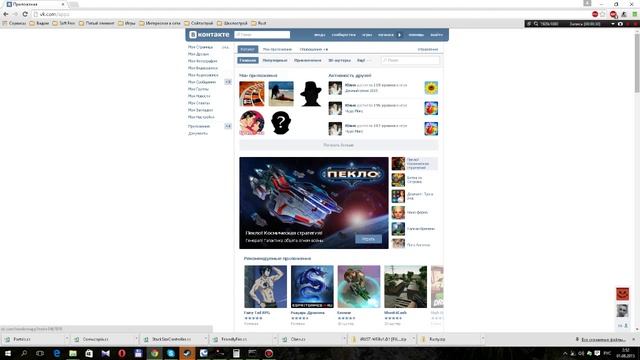Focus the apps catalog search field
The image size is (640, 360).
pyautogui.click(x=410, y=60)
